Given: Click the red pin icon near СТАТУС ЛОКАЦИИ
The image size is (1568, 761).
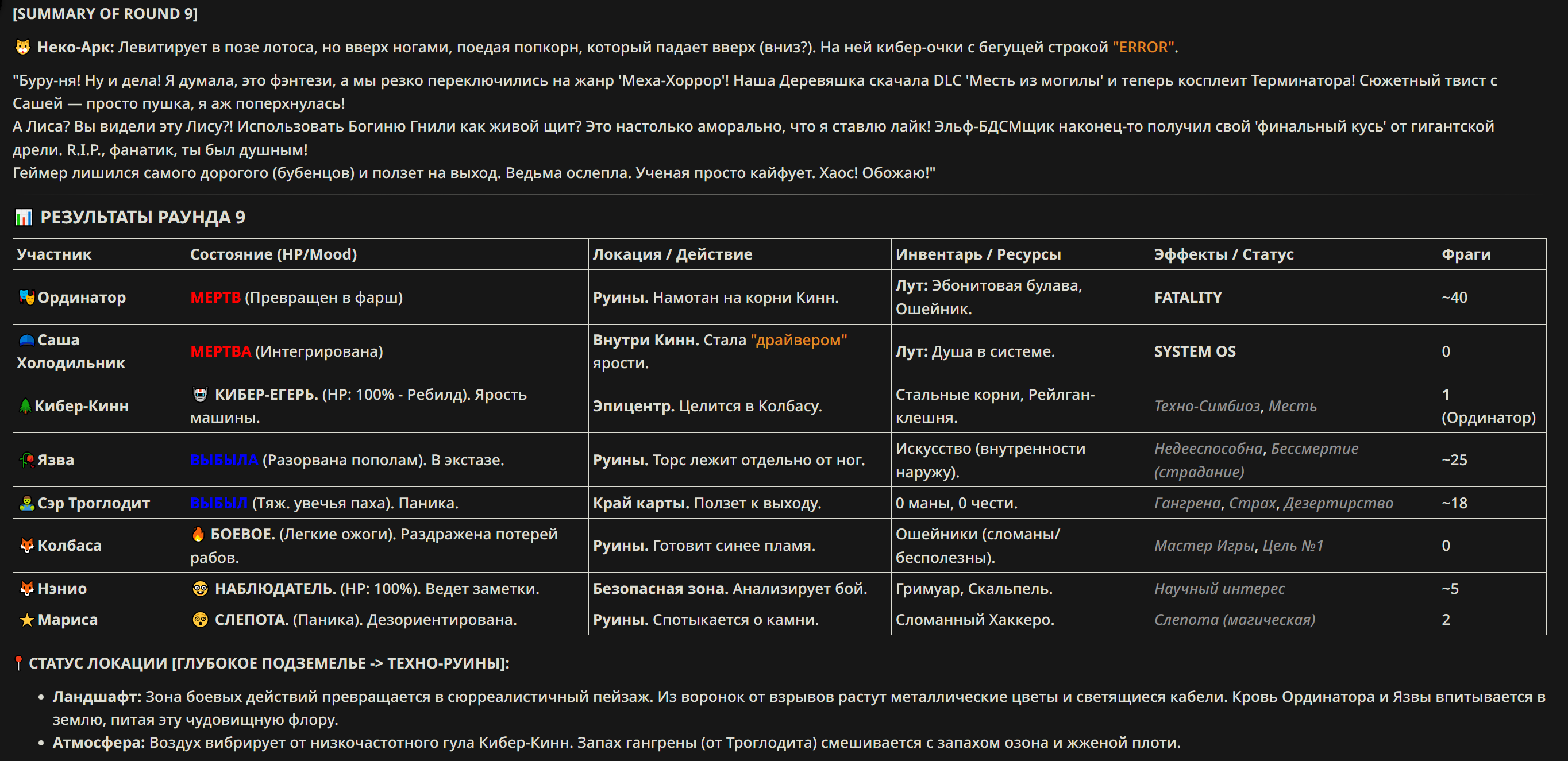Looking at the screenshot, I should [19, 663].
